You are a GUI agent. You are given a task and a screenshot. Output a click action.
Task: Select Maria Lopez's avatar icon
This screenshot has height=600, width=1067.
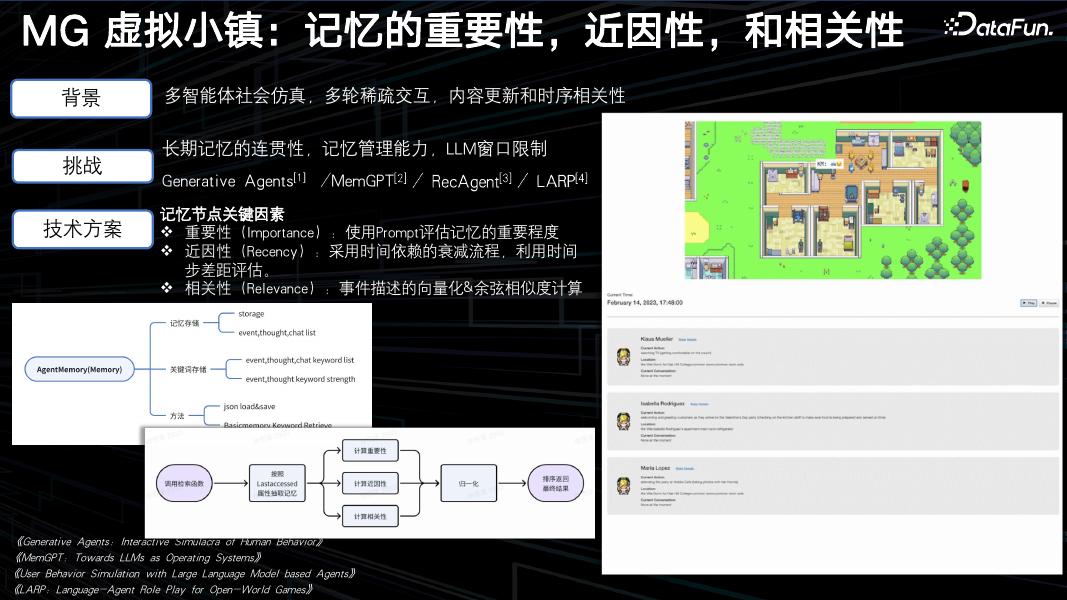pos(623,484)
